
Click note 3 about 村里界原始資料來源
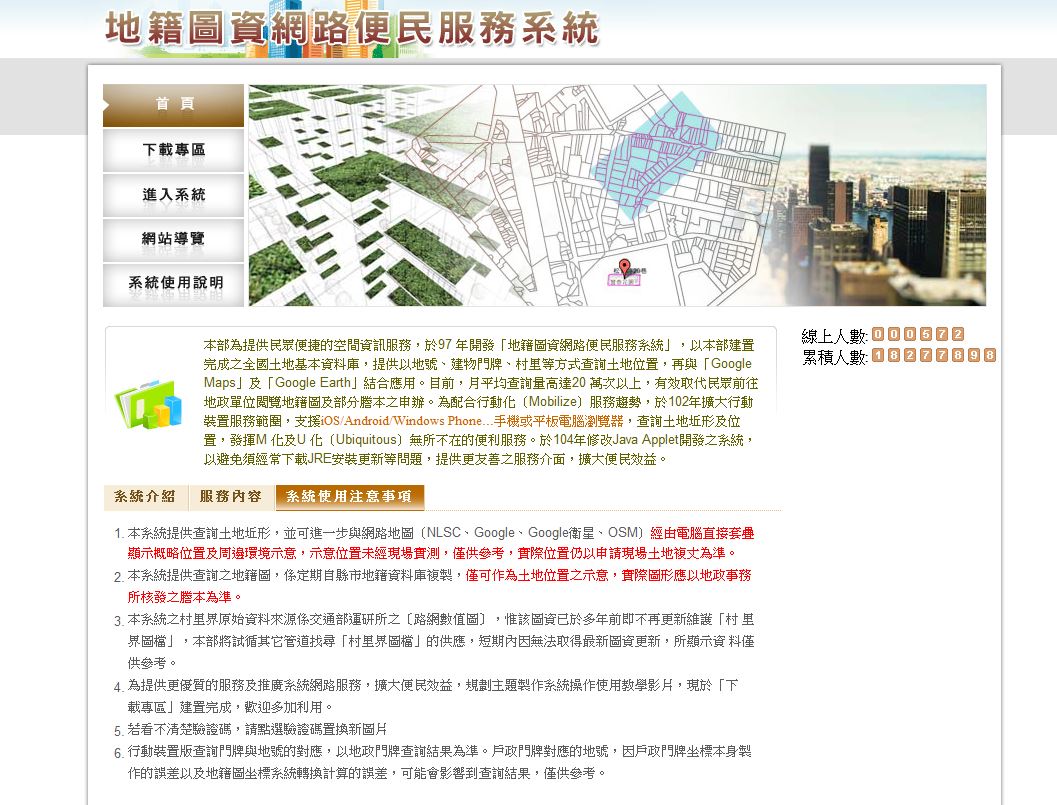tap(441, 641)
